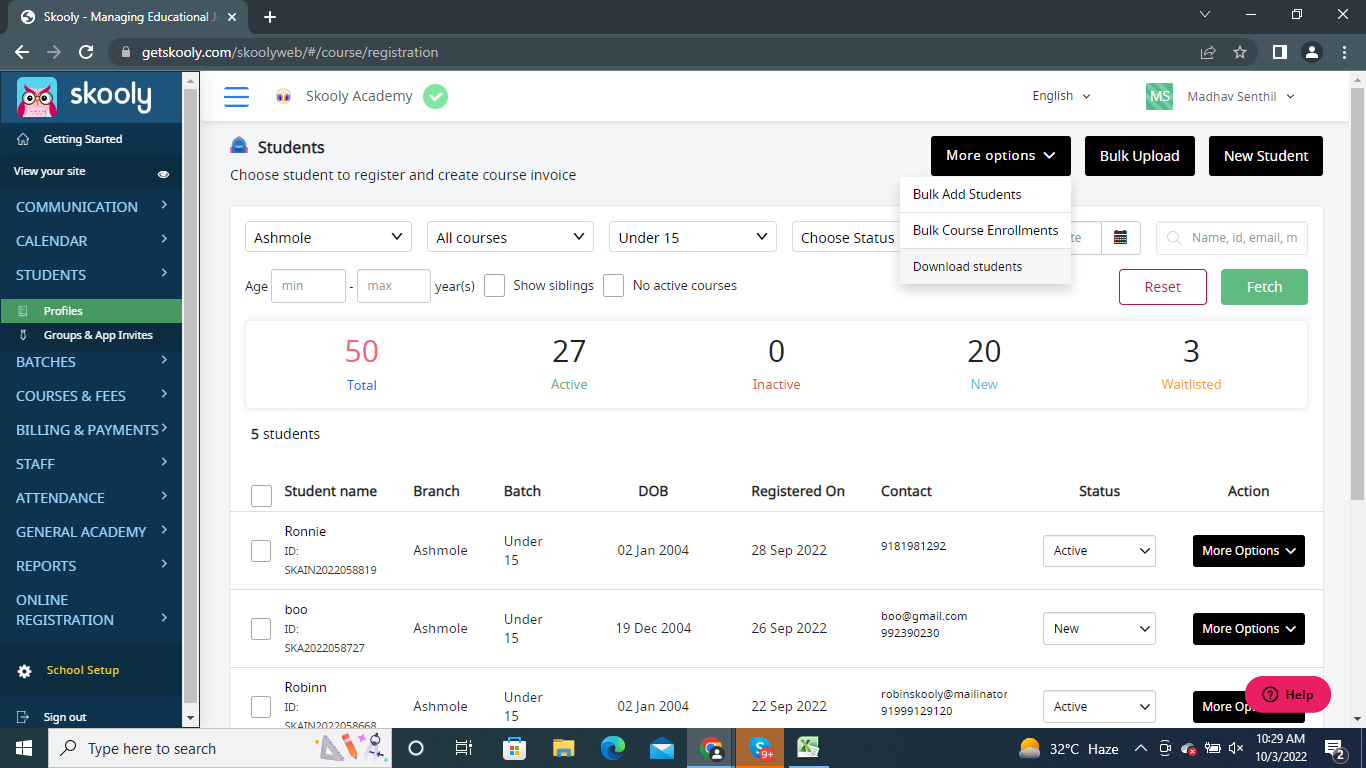Reload the page with browser refresh icon
This screenshot has width=1366, height=768.
click(x=86, y=52)
